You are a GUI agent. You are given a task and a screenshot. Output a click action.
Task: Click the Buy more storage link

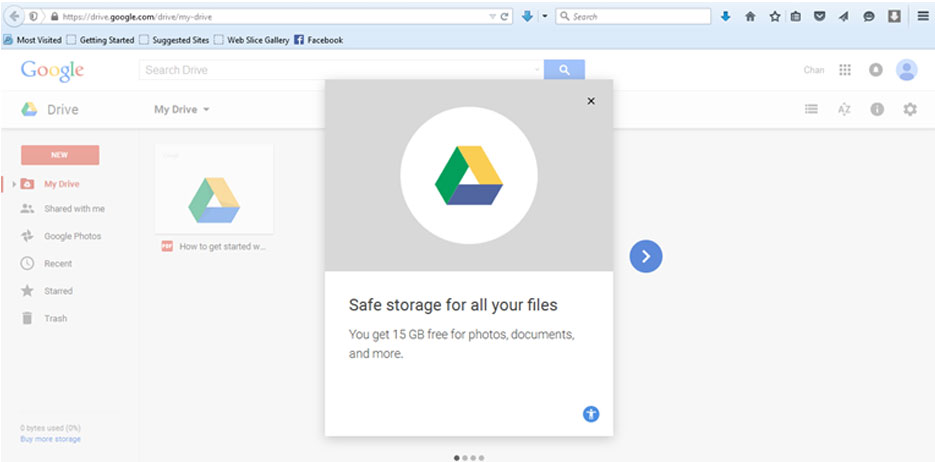point(51,439)
